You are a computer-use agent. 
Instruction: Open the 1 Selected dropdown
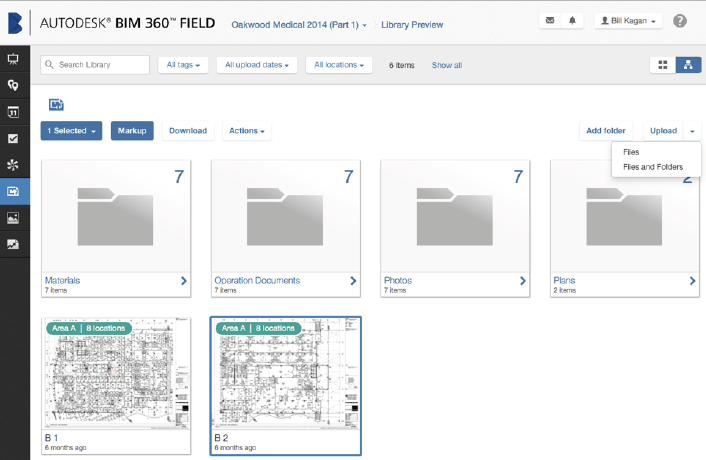tap(71, 131)
